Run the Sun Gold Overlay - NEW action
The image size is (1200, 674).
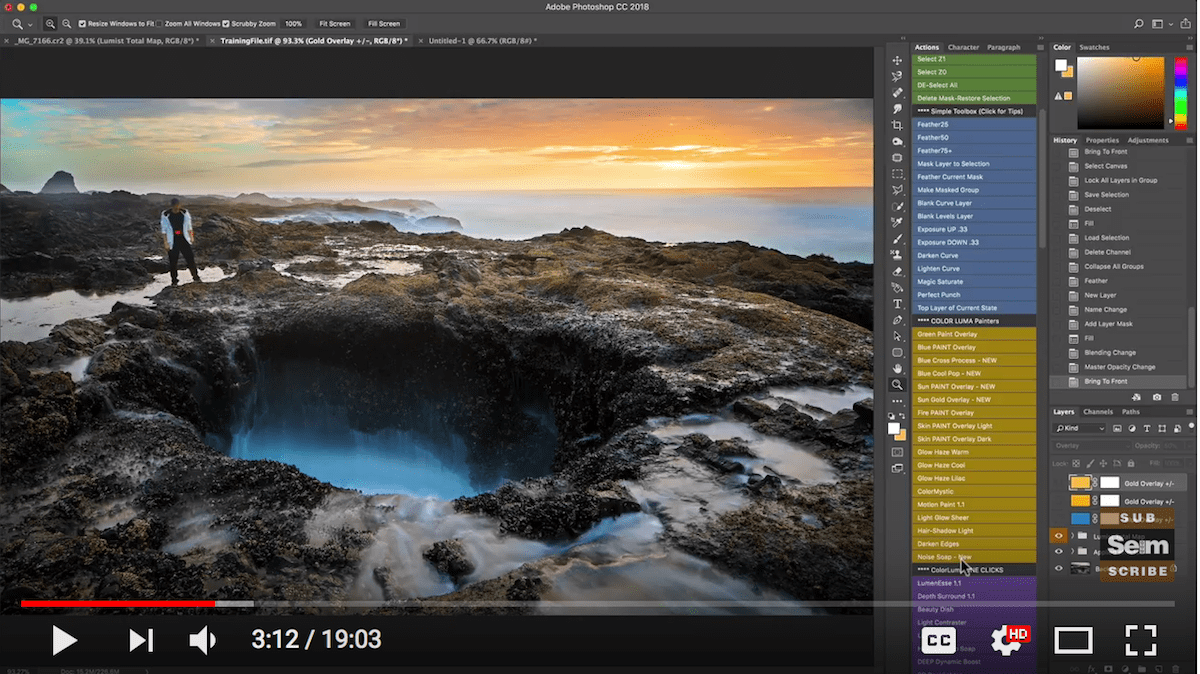point(954,400)
